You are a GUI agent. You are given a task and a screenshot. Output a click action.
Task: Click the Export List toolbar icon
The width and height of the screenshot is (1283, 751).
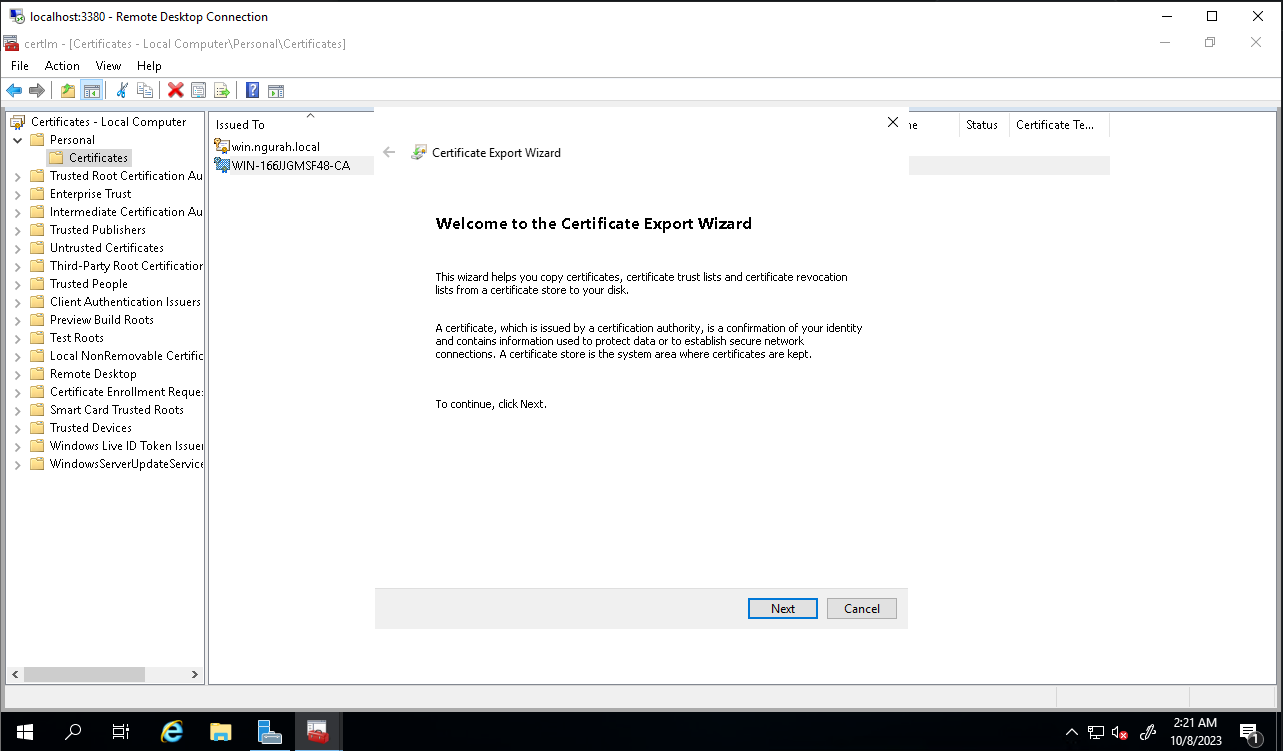coord(222,91)
